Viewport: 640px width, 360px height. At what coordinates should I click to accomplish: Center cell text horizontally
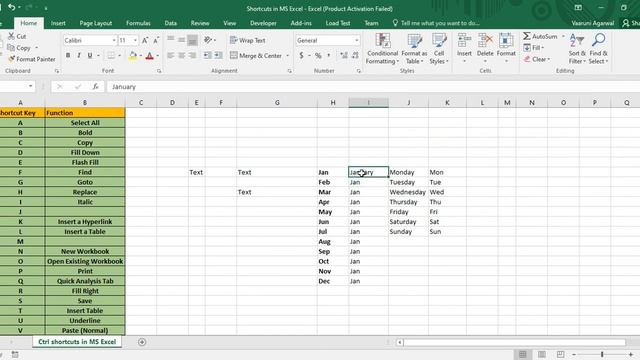tap(182, 56)
